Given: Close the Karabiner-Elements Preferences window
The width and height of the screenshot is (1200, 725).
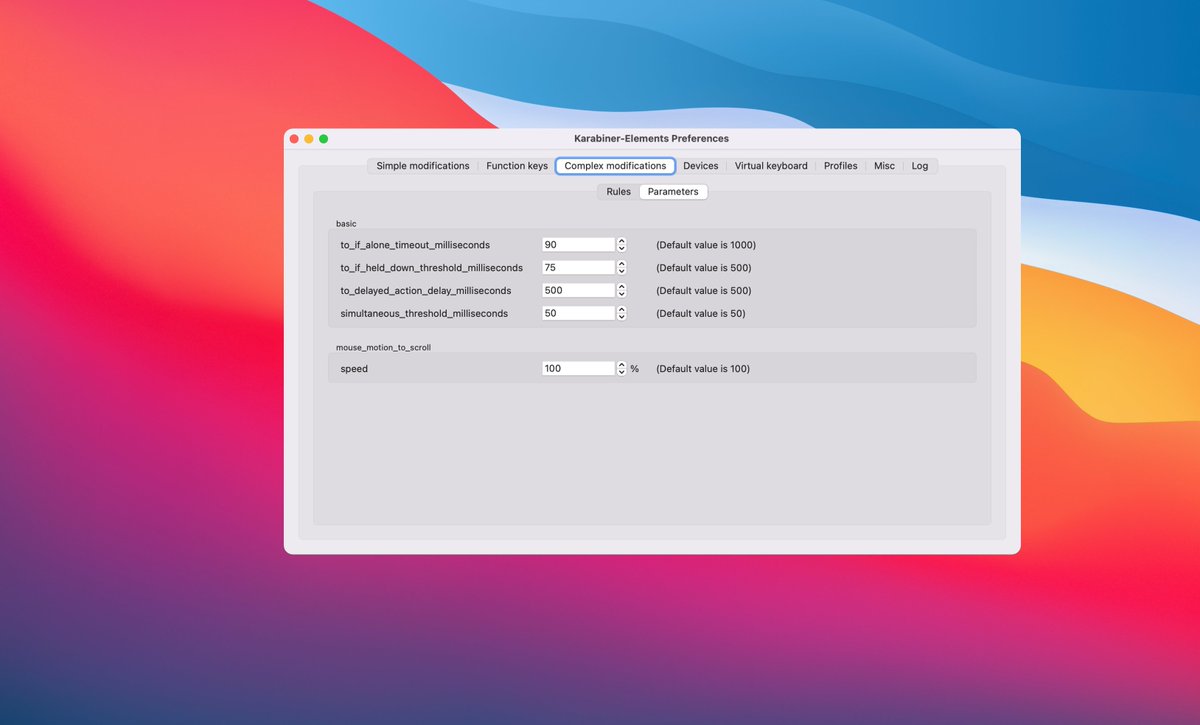Looking at the screenshot, I should pyautogui.click(x=294, y=139).
